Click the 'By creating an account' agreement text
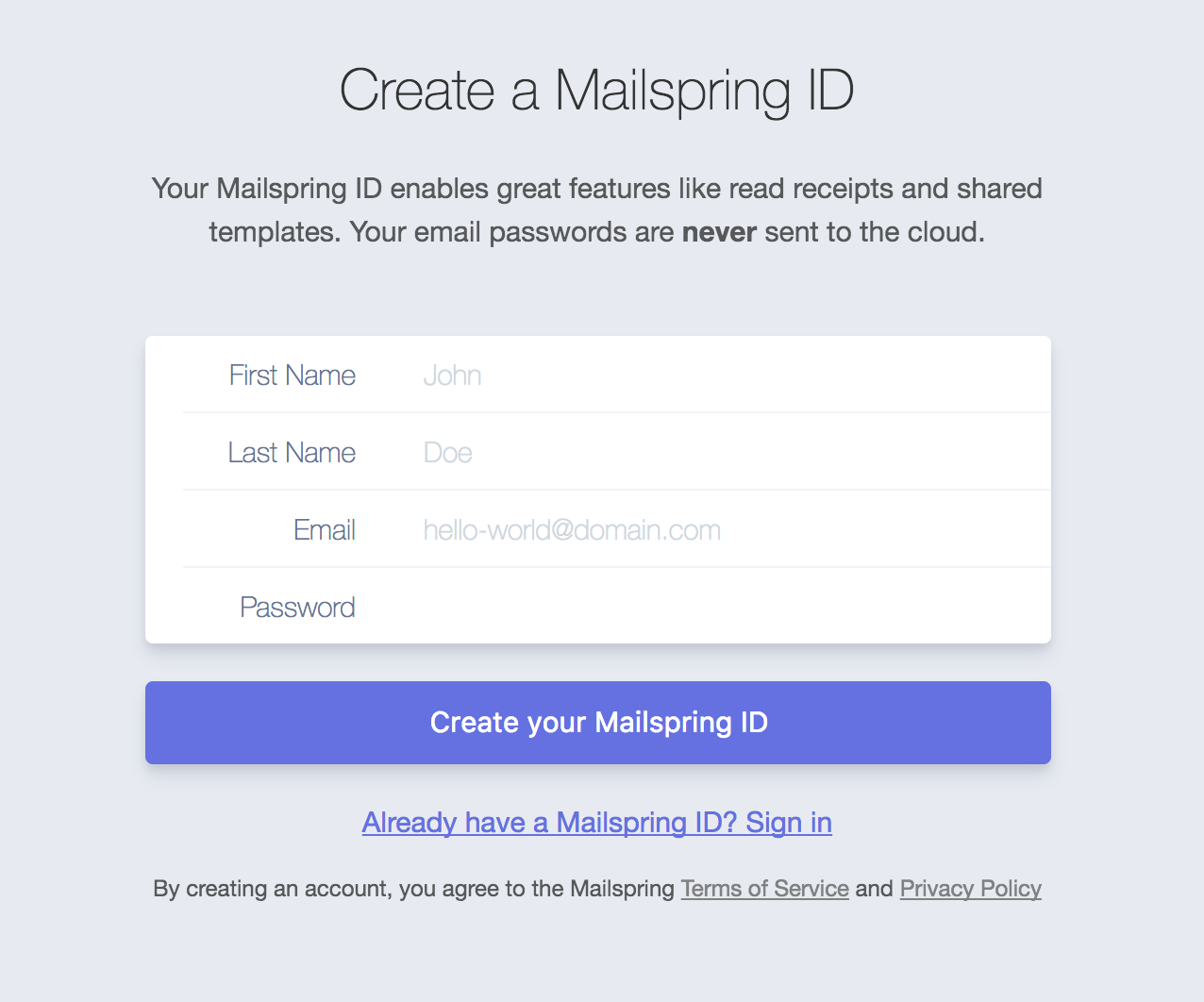 click(413, 889)
